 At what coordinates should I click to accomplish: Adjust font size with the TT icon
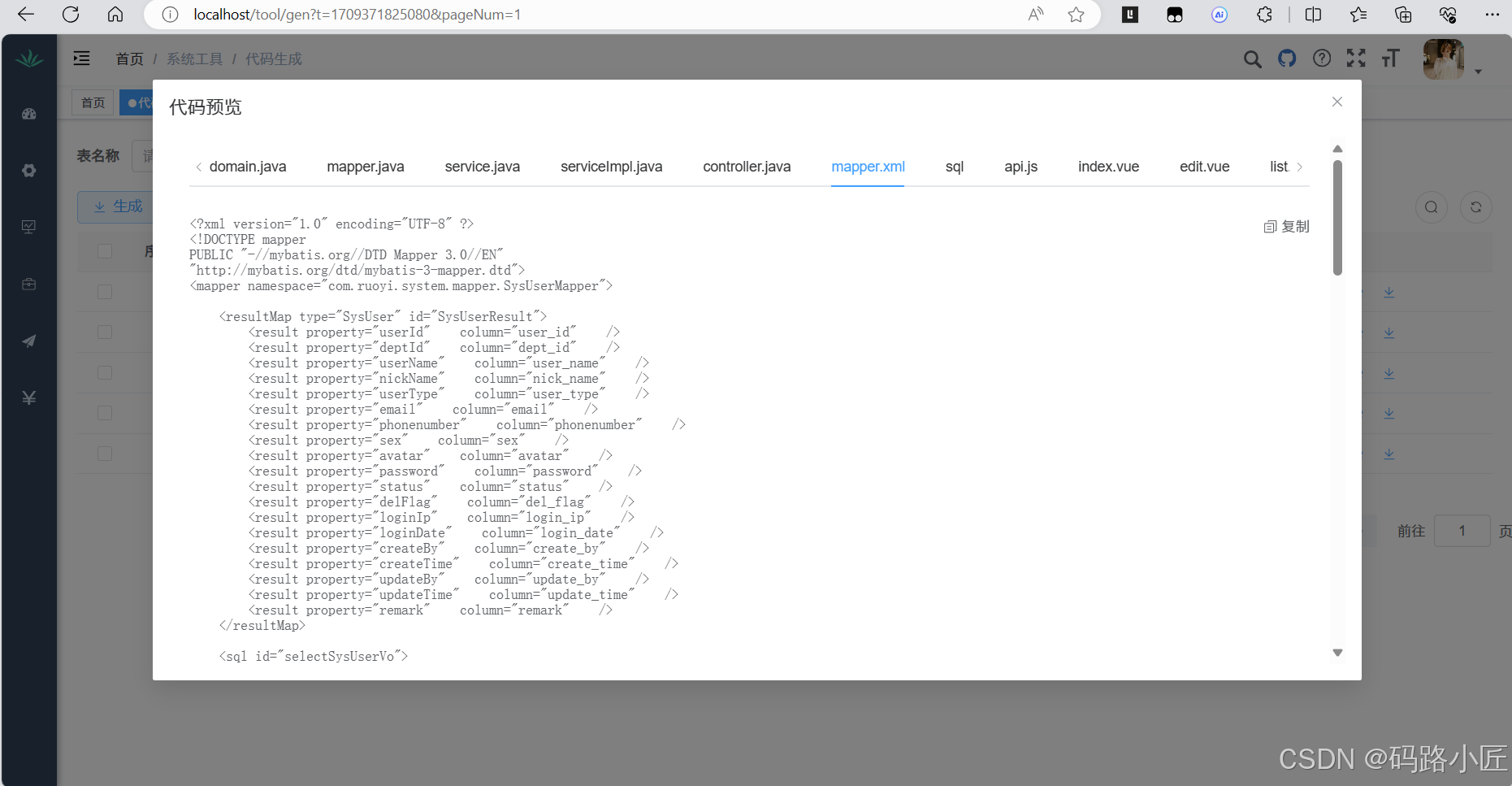click(x=1391, y=59)
